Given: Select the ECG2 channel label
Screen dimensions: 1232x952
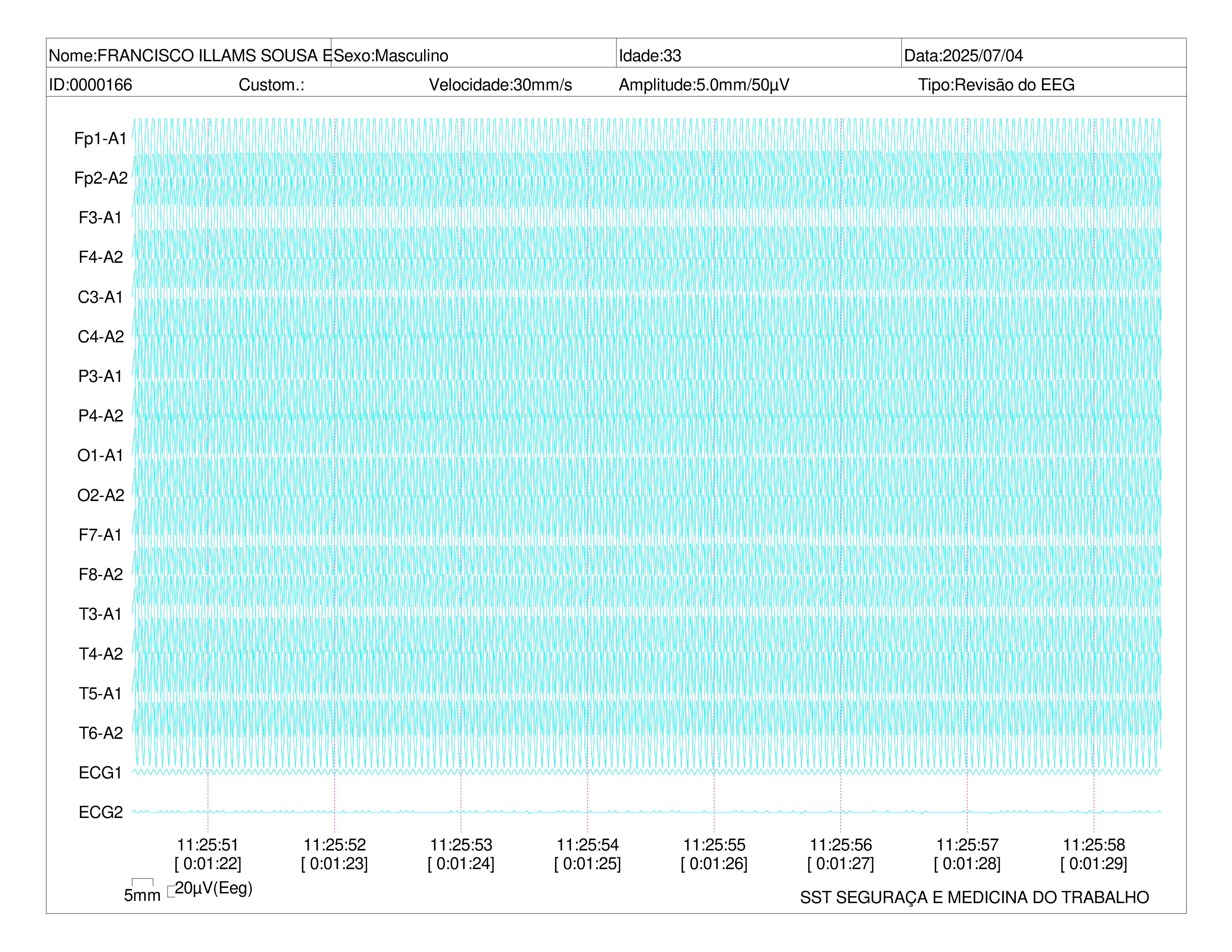Looking at the screenshot, I should tap(101, 812).
